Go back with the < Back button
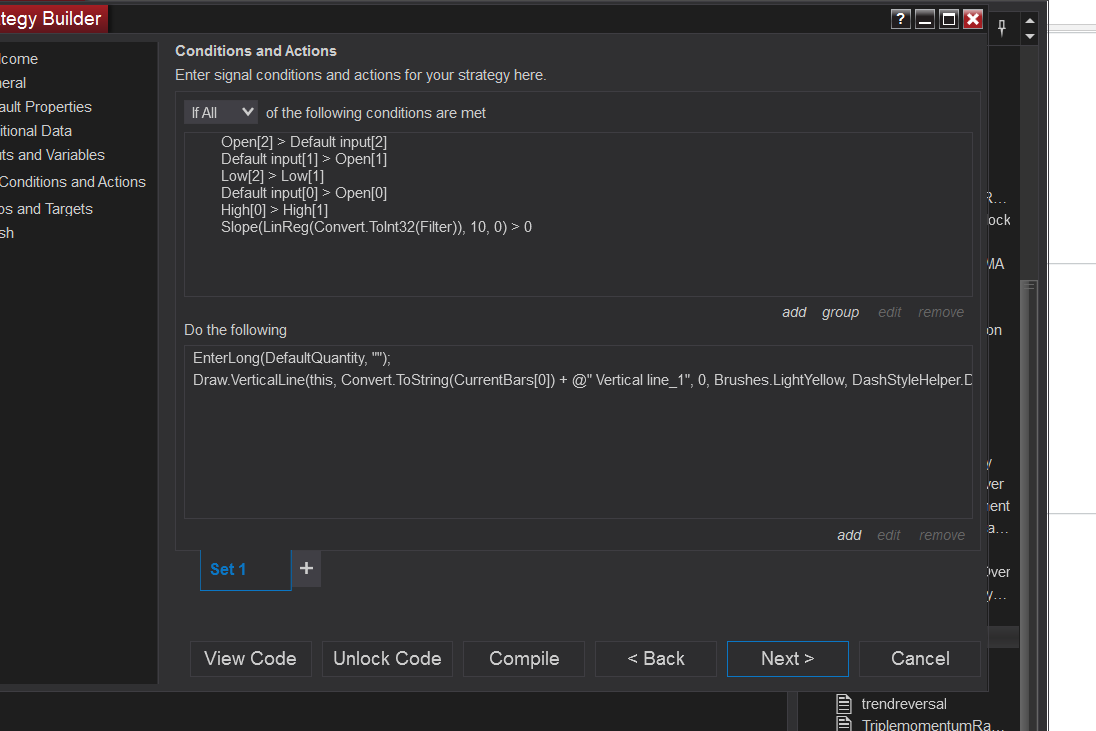 click(x=656, y=659)
